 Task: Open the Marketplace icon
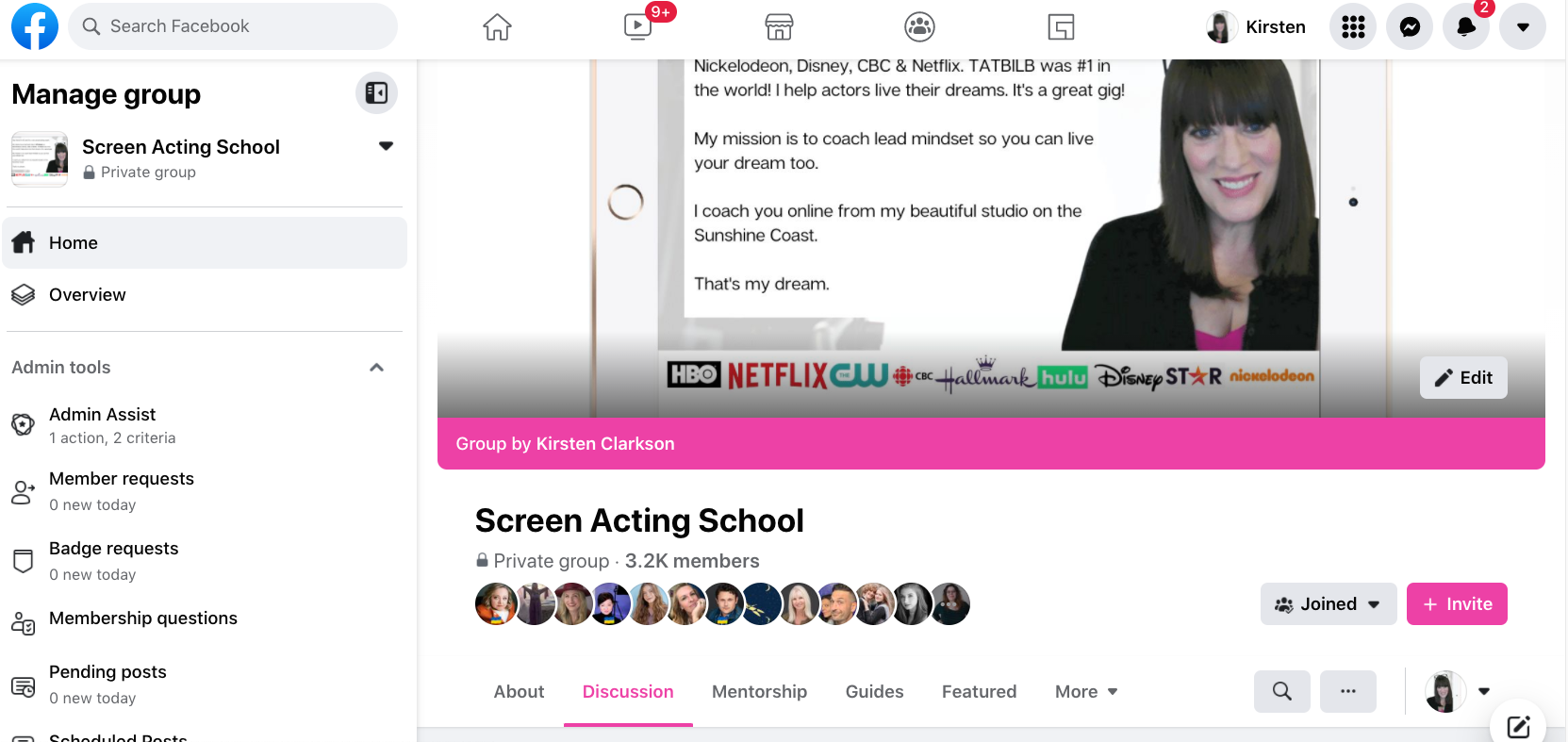point(779,27)
